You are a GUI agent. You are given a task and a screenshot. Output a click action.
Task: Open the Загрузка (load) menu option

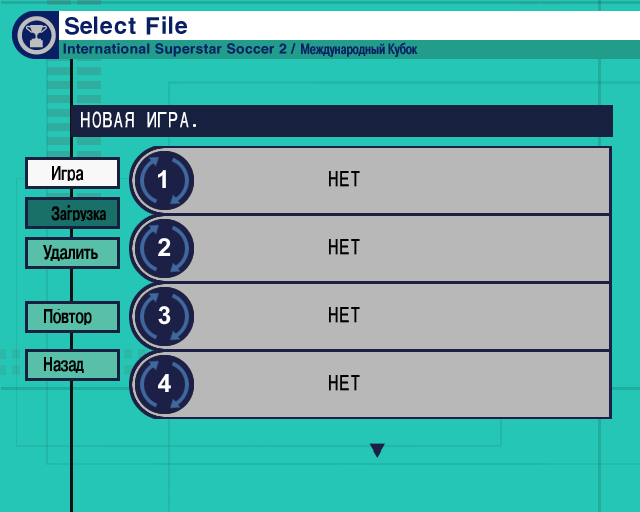pyautogui.click(x=72, y=213)
